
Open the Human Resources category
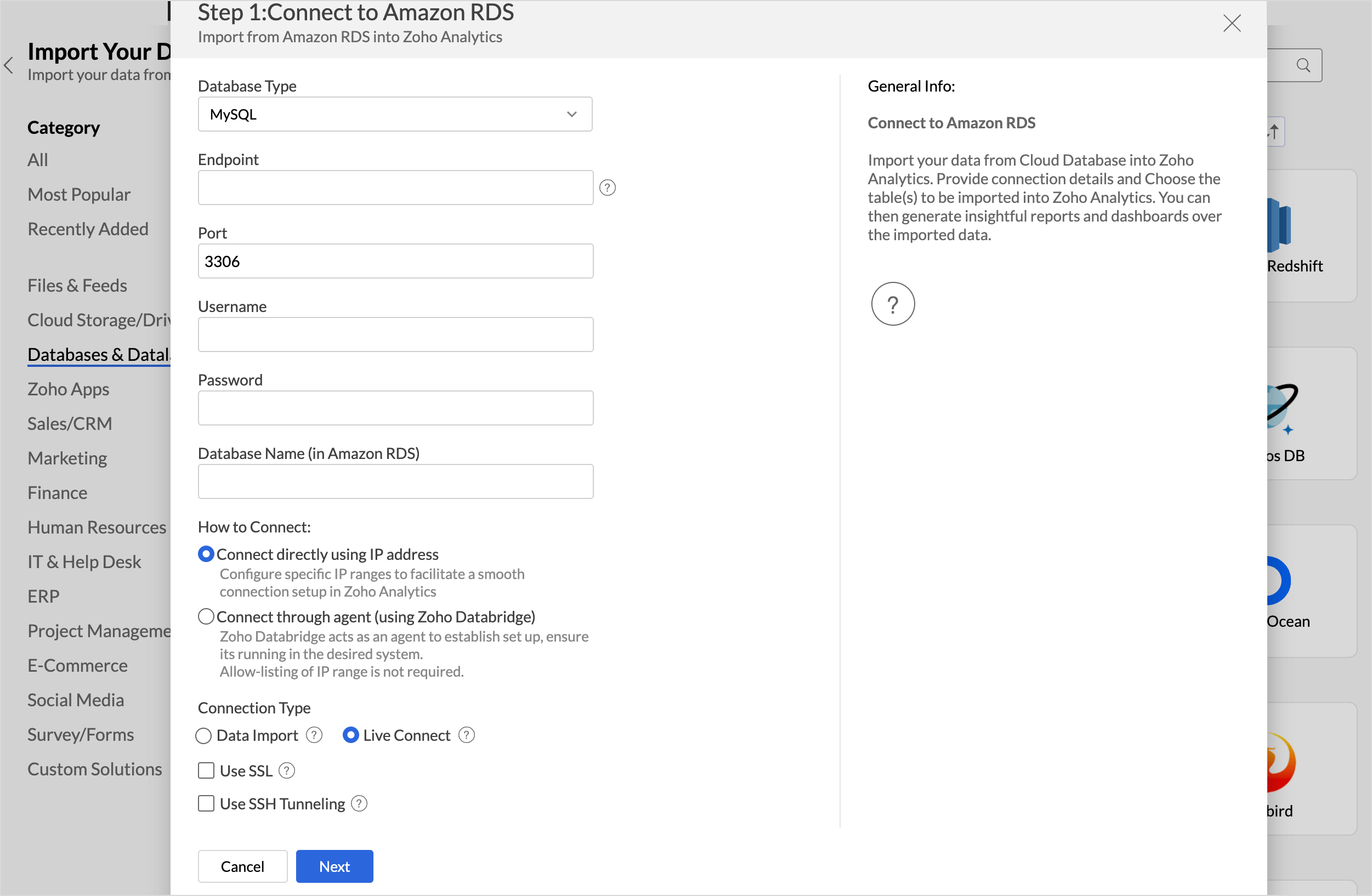97,528
